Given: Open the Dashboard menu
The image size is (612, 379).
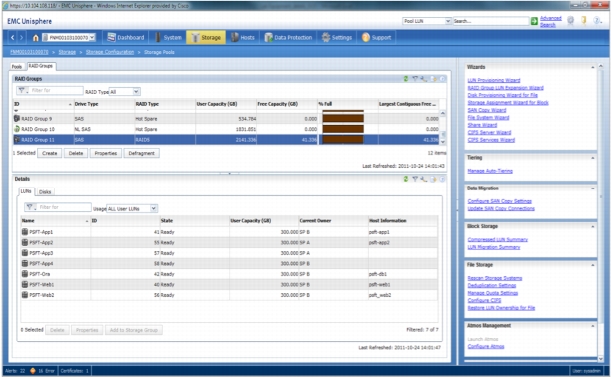Looking at the screenshot, I should 126,37.
